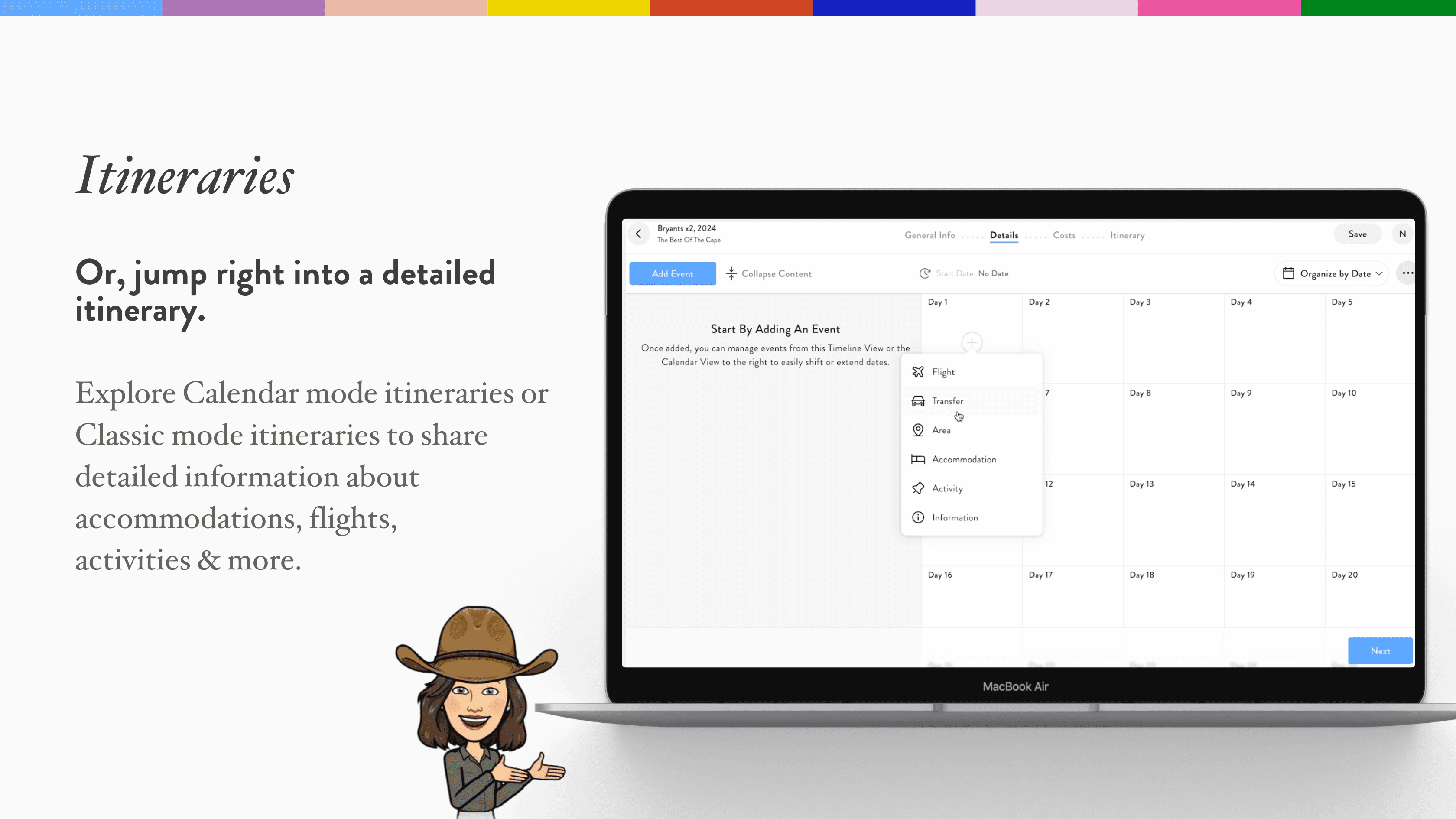Select the Accommodation event type icon

[918, 459]
